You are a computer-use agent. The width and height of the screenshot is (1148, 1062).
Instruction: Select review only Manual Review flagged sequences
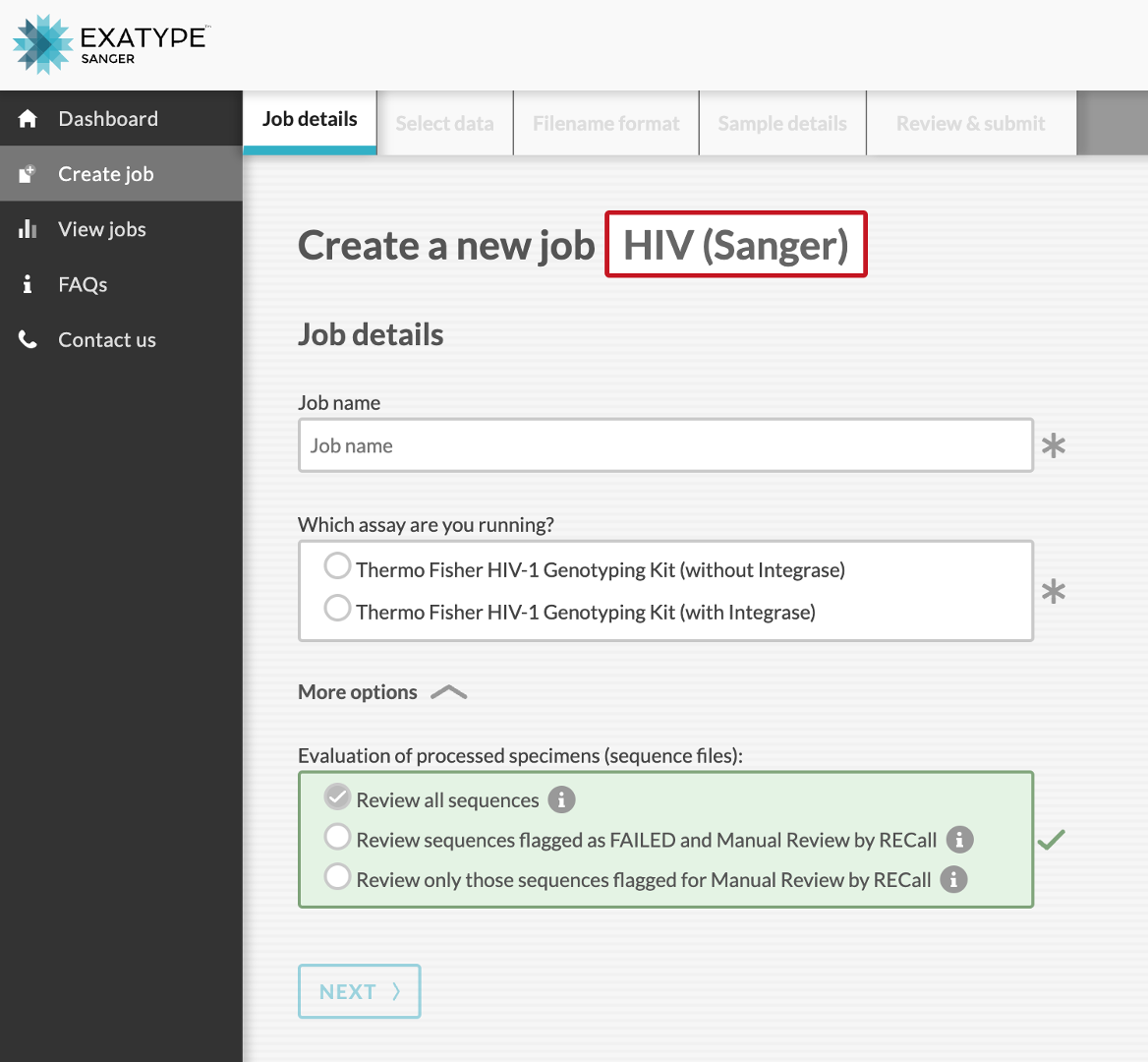(x=337, y=876)
